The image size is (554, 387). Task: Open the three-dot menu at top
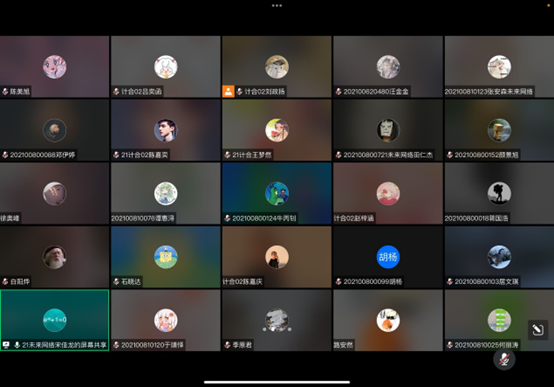coord(277,6)
